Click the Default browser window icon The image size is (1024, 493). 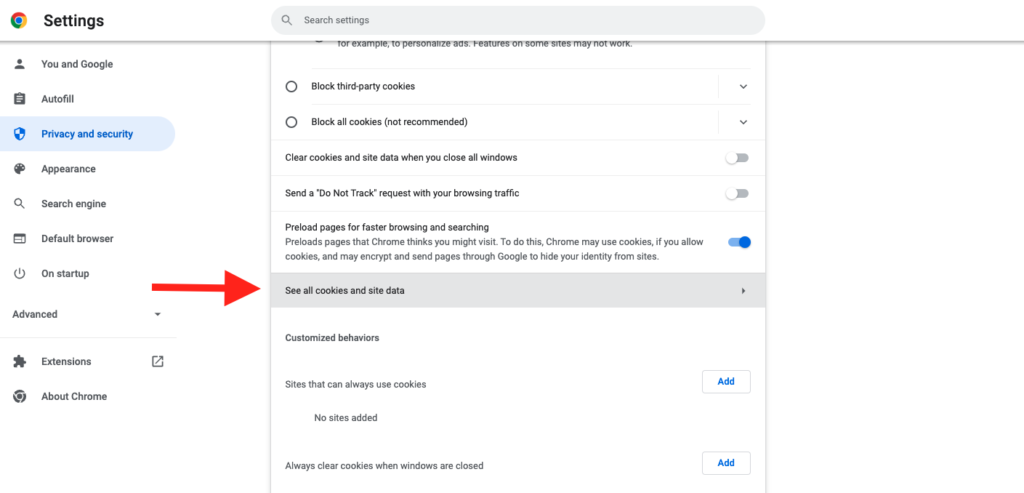[x=19, y=239]
